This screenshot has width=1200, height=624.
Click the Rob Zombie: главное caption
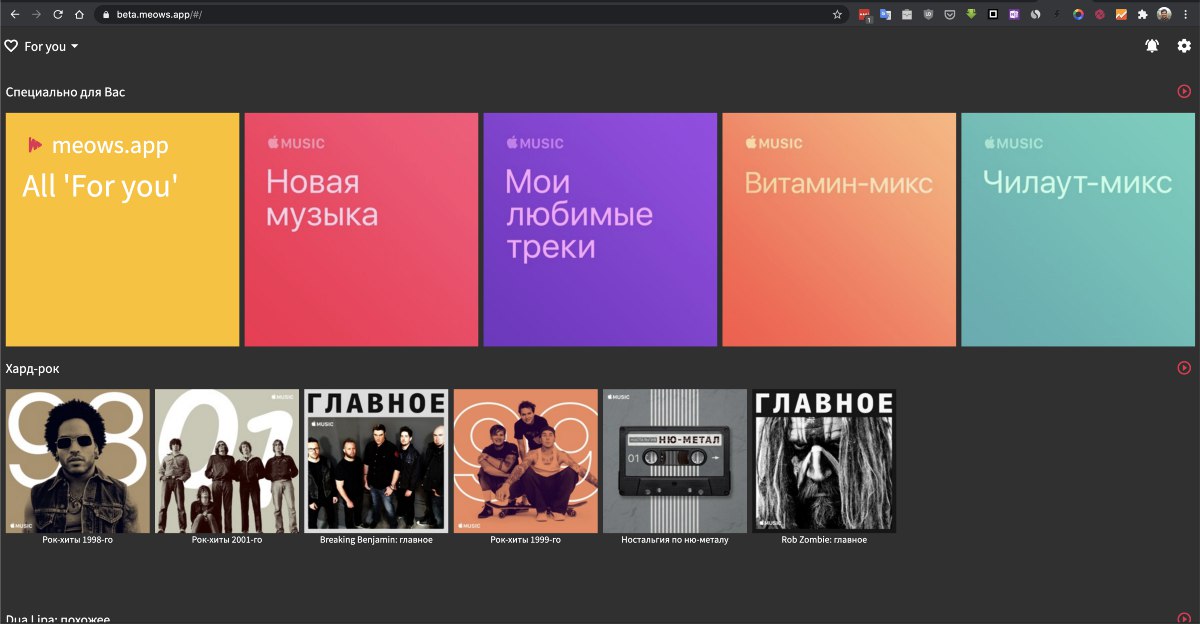pyautogui.click(x=824, y=540)
